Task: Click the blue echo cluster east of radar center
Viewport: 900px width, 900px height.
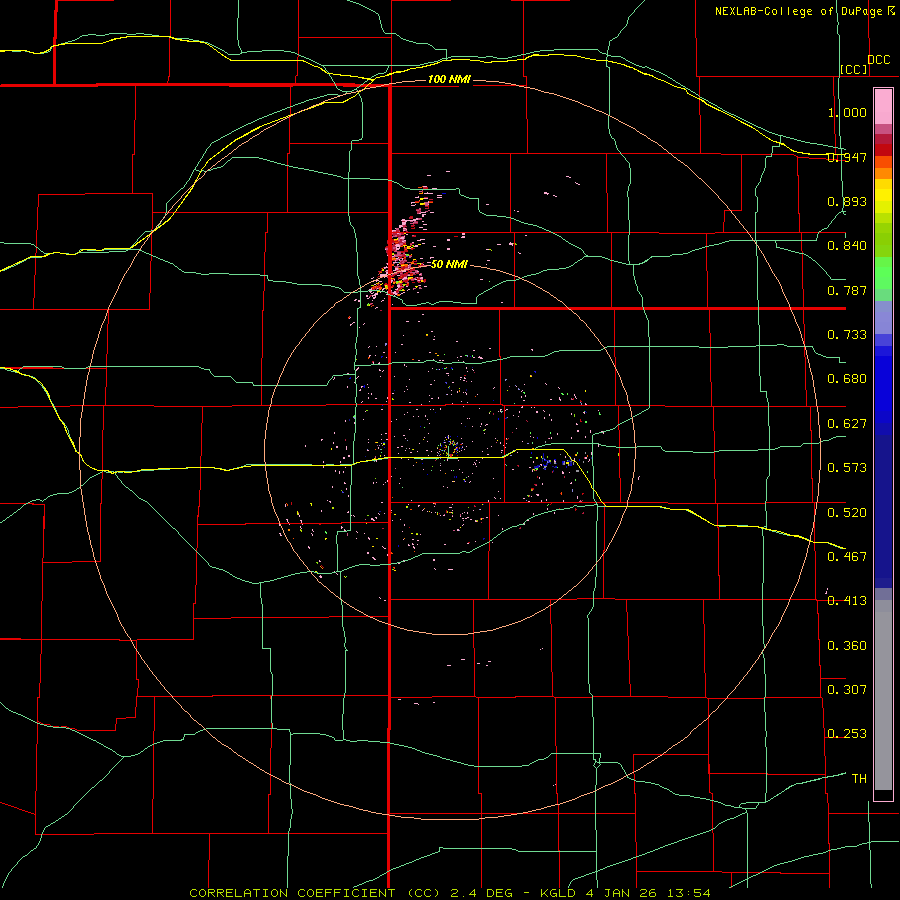Action: [551, 463]
